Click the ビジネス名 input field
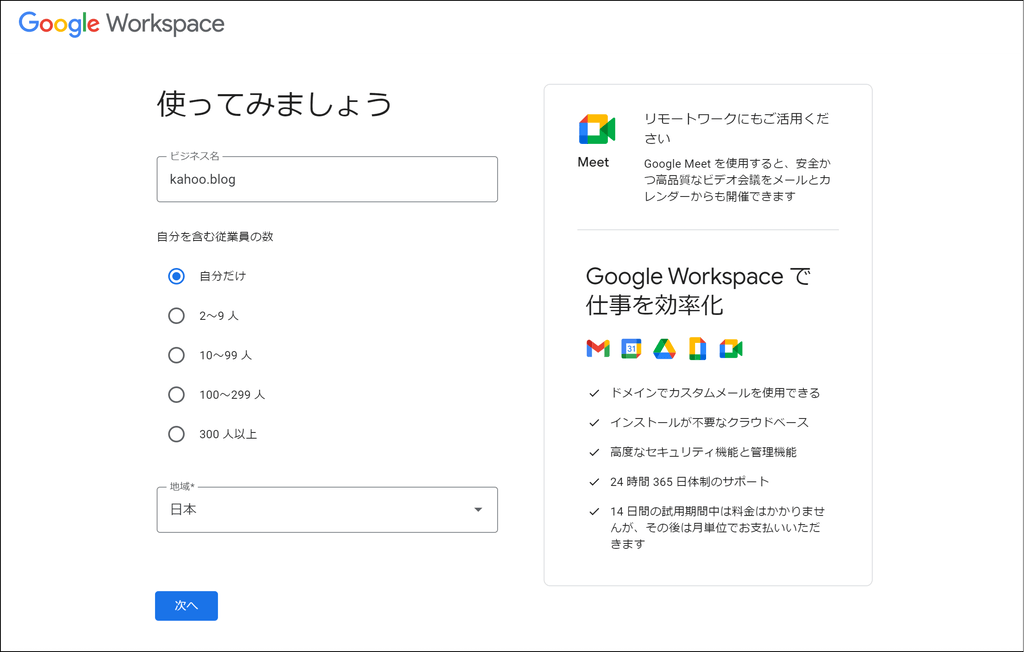This screenshot has height=652, width=1024. tap(327, 179)
